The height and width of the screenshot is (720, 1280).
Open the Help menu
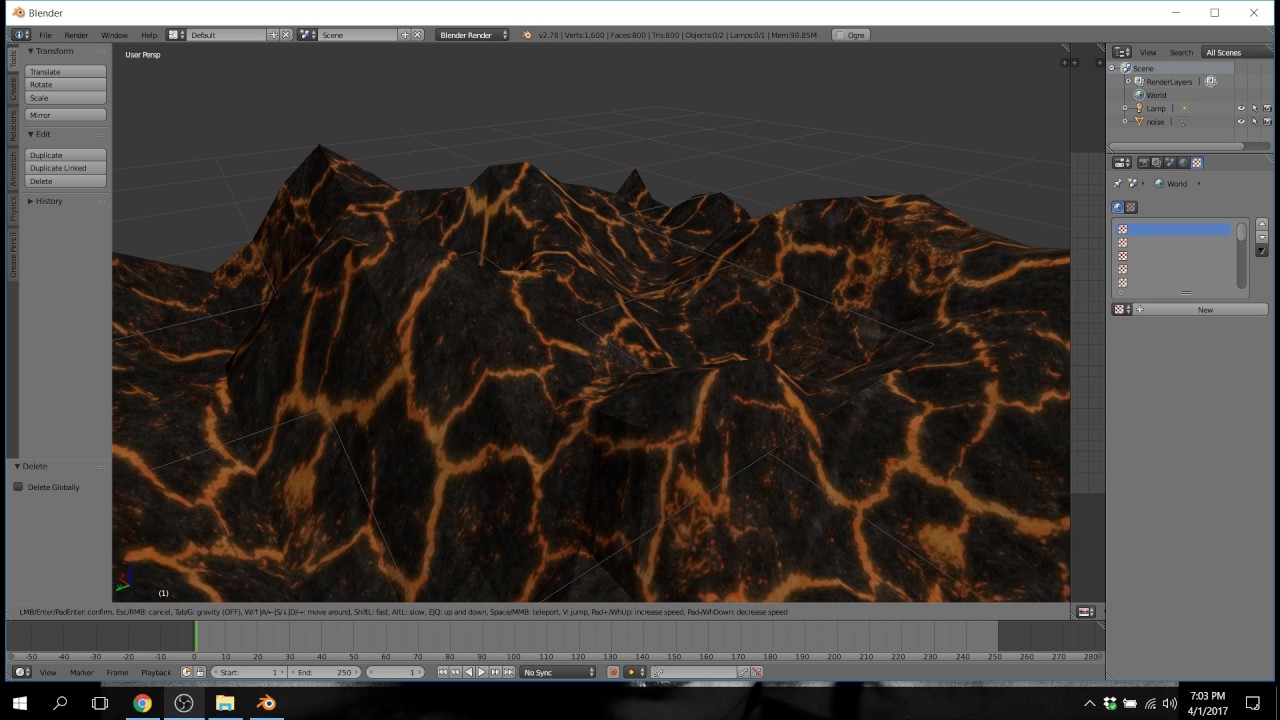click(149, 35)
